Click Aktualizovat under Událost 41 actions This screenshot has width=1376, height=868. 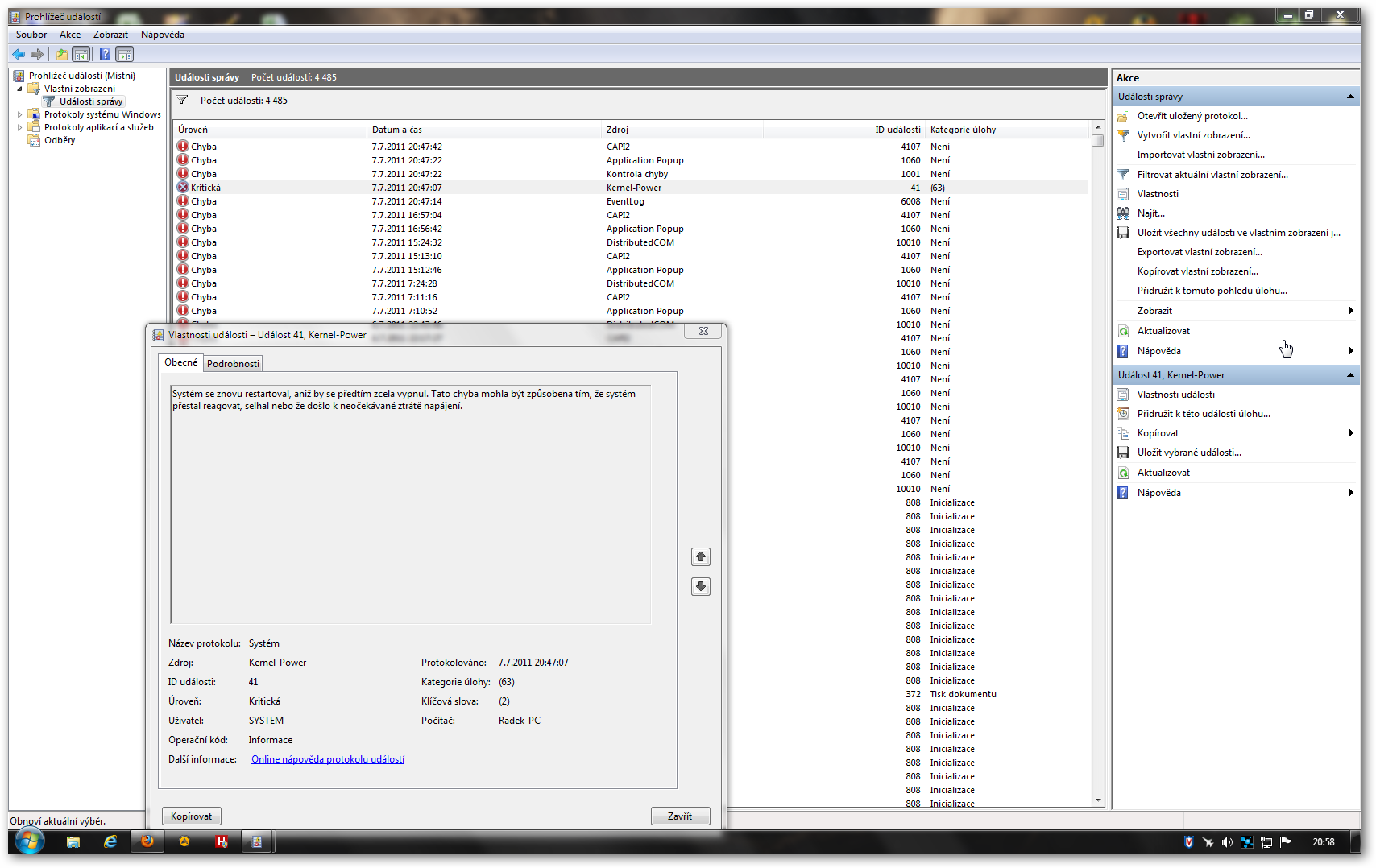1163,473
